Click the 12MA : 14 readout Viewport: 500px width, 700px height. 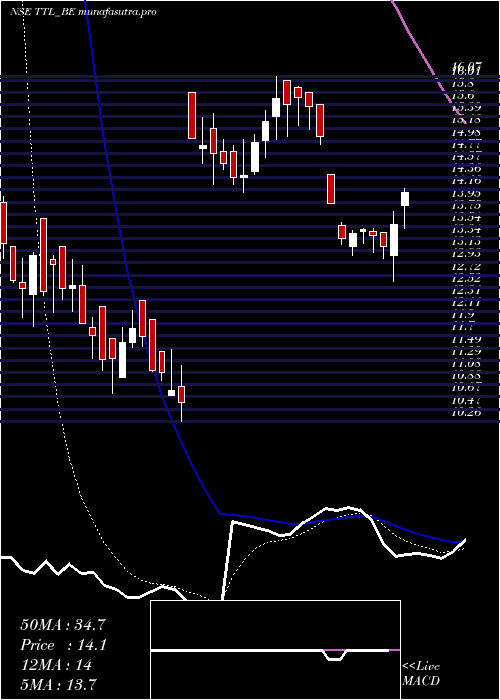point(56,665)
